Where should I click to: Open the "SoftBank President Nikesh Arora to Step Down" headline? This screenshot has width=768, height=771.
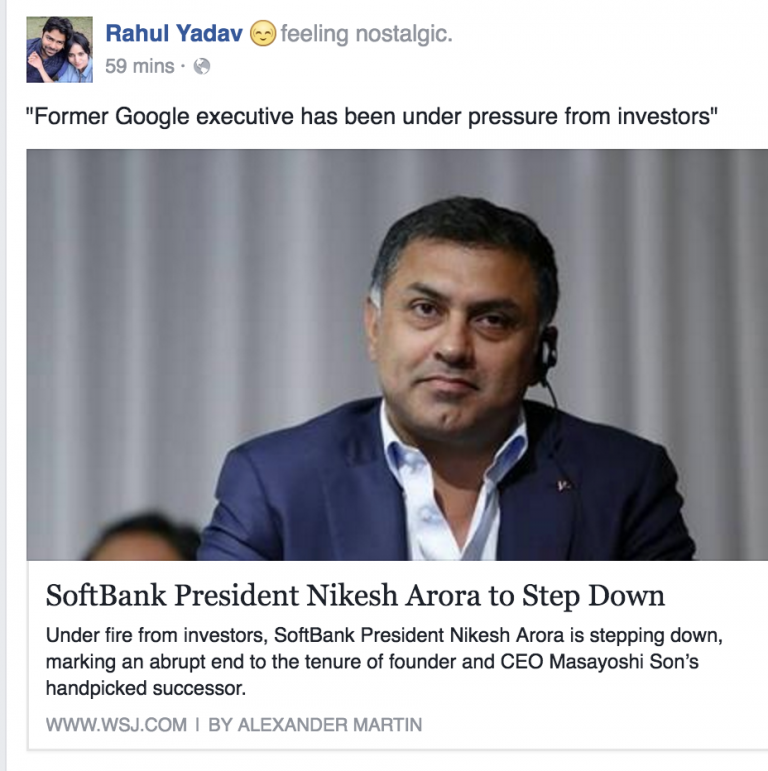[x=355, y=596]
